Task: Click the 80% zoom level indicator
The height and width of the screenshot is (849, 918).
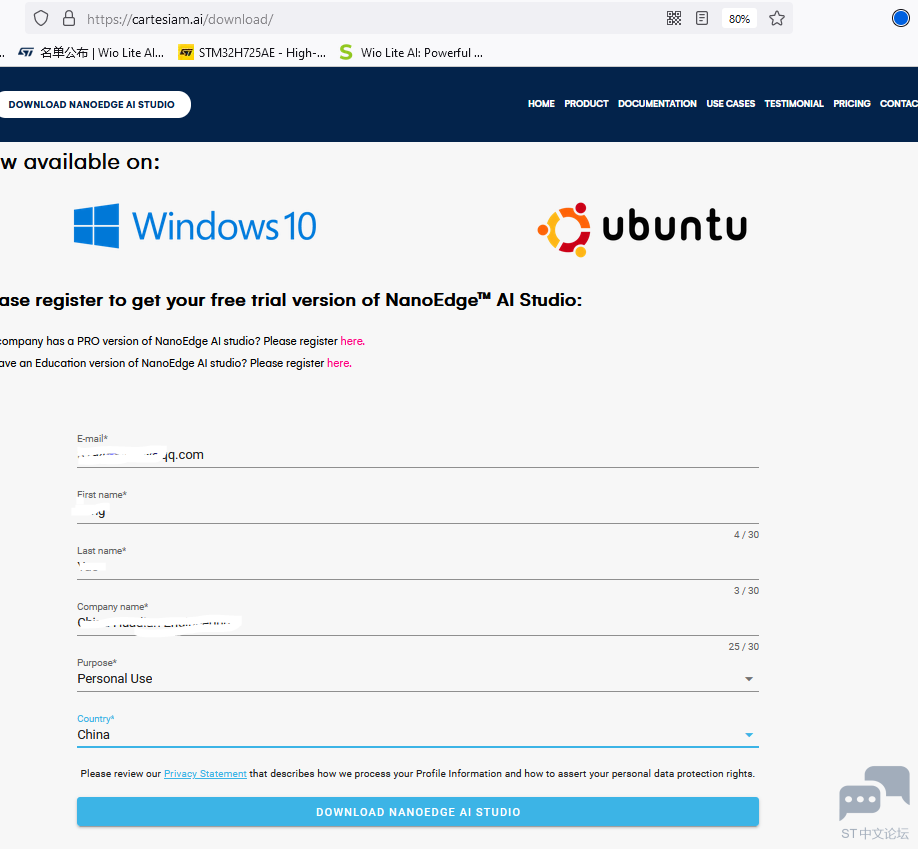Action: coord(739,19)
